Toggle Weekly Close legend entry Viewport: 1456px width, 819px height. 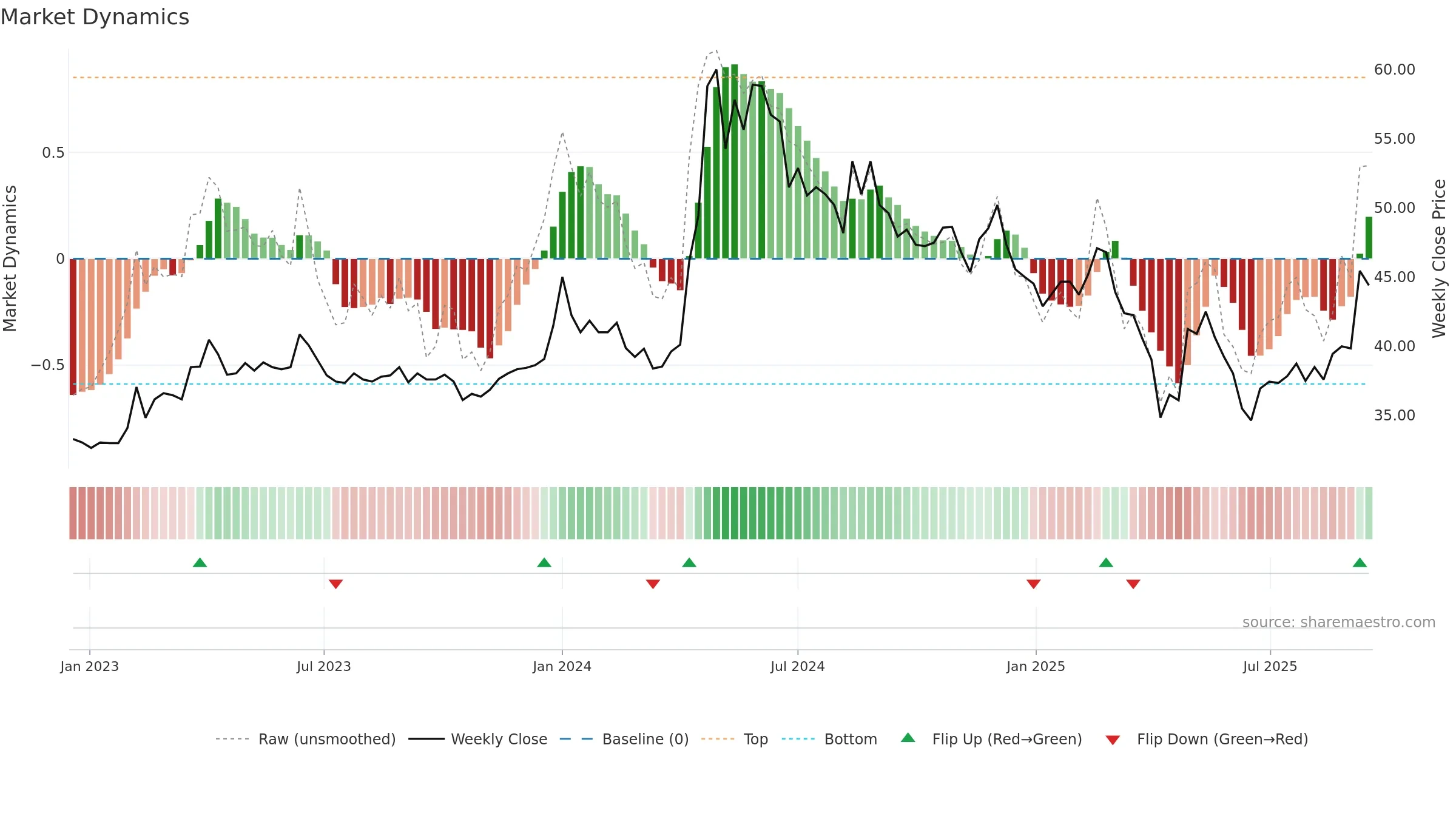point(477,739)
